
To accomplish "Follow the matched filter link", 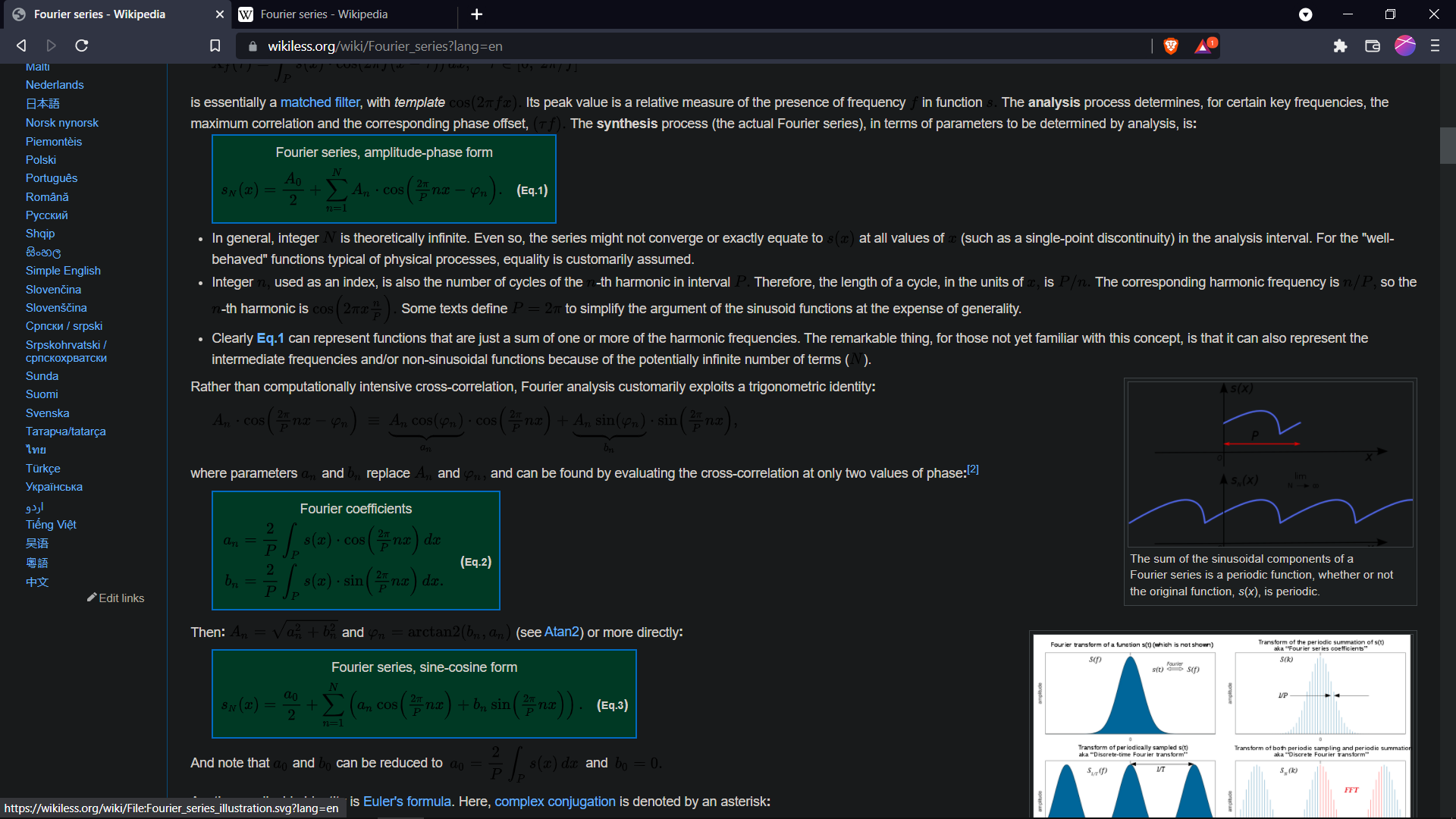I will [x=320, y=102].
